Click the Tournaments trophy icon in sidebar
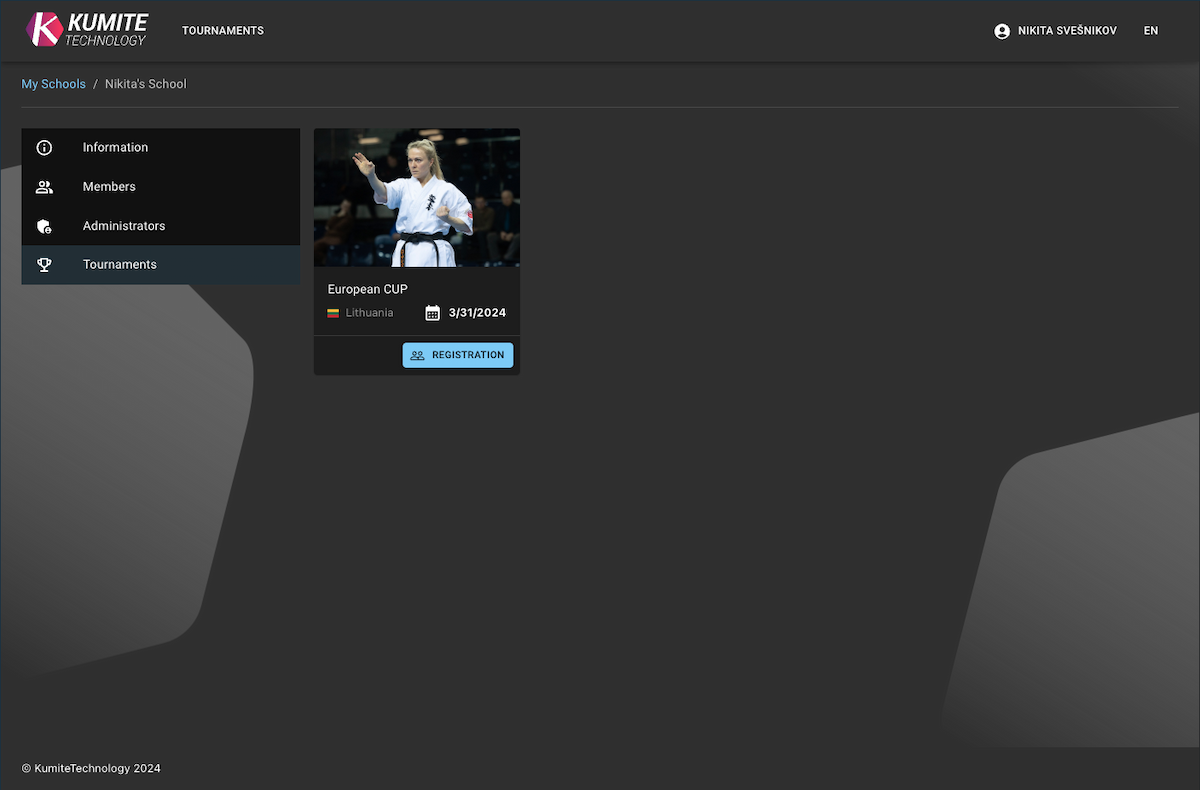The height and width of the screenshot is (790, 1200). tap(44, 265)
